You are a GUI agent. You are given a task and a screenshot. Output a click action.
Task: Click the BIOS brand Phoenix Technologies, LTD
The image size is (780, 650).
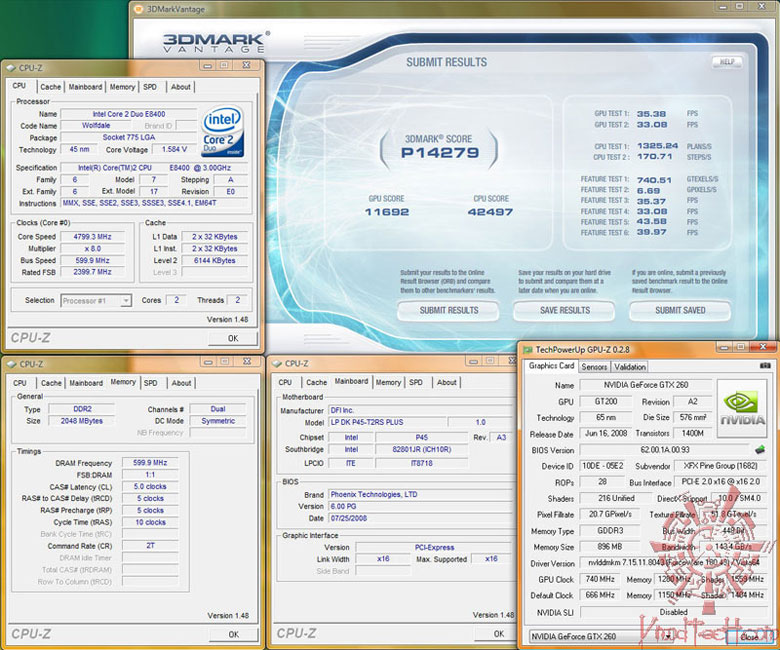(420, 494)
